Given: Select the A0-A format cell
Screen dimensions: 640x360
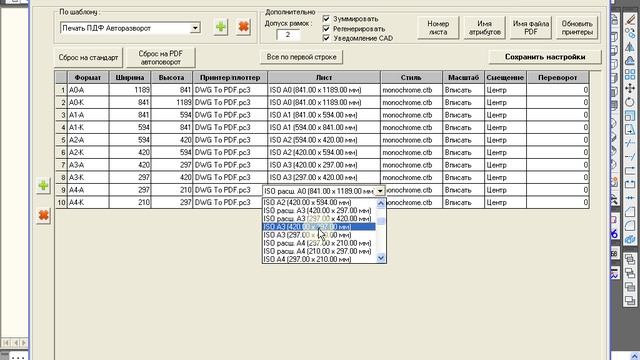Looking at the screenshot, I should 88,90.
